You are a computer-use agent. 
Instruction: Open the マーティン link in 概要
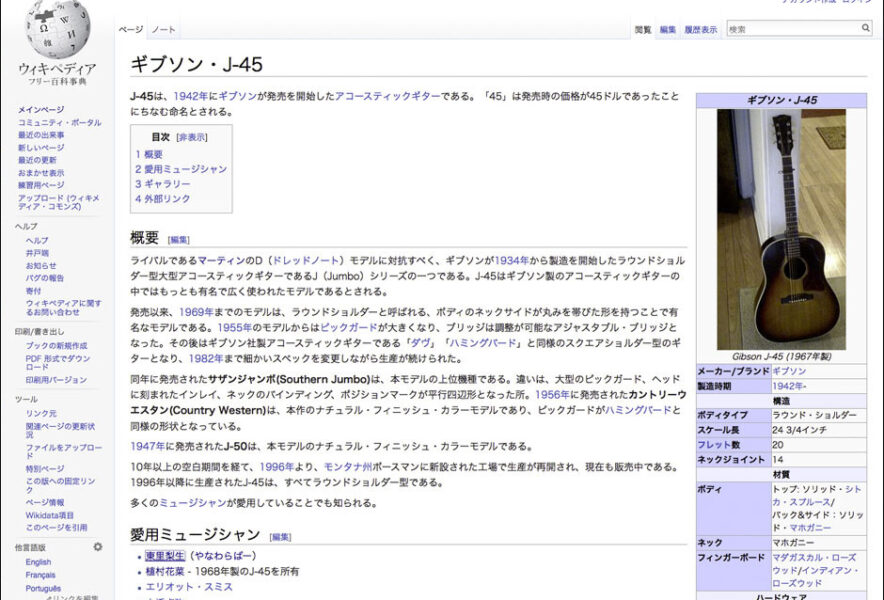(x=221, y=261)
